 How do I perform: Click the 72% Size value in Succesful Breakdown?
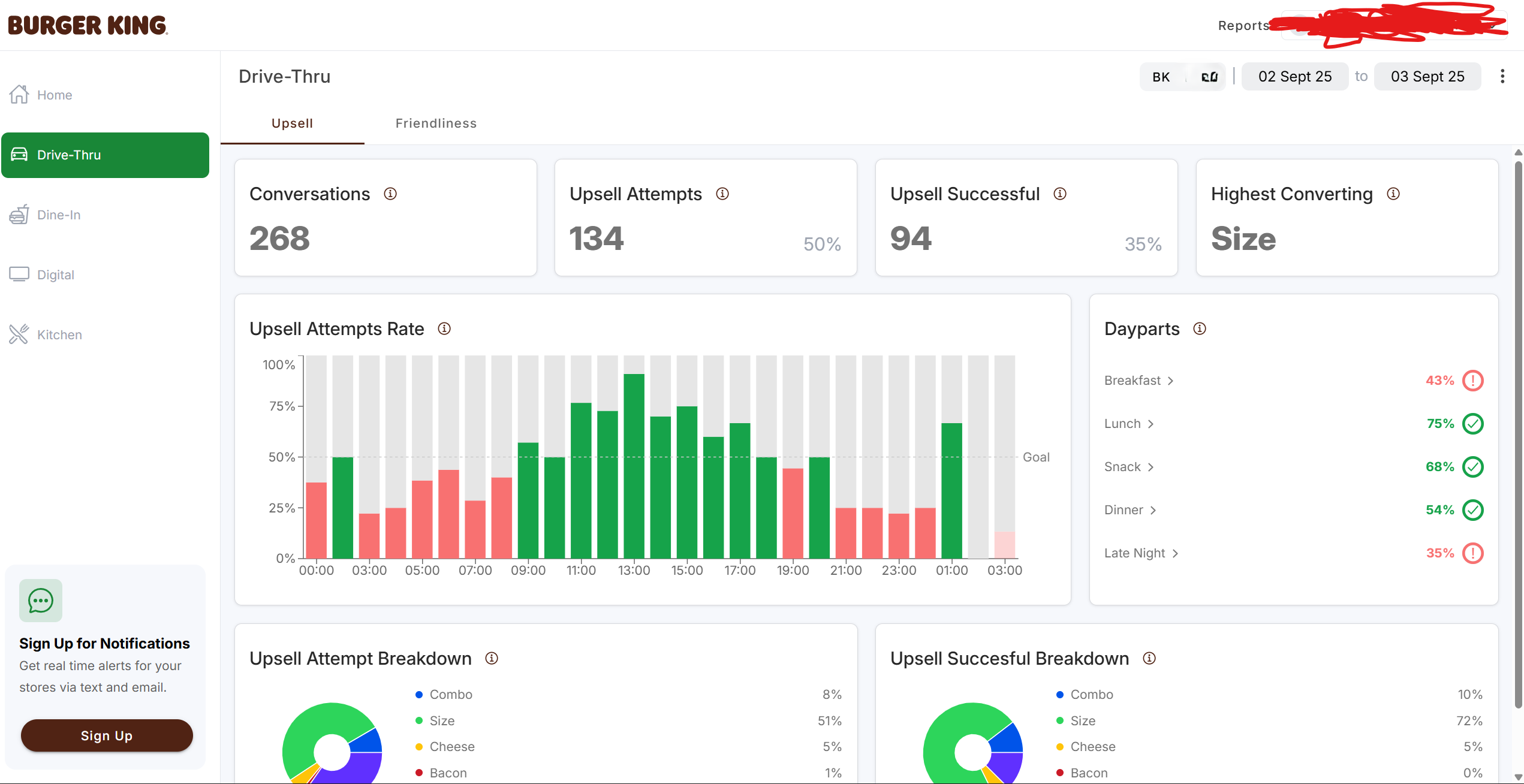(x=1469, y=721)
